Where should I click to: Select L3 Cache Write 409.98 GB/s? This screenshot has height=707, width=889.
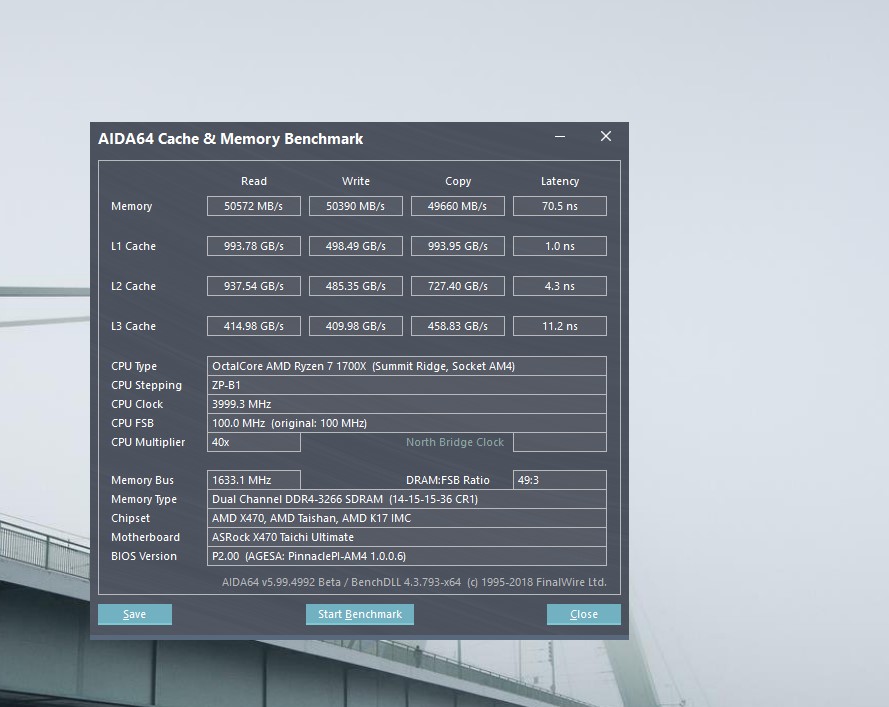pos(355,326)
